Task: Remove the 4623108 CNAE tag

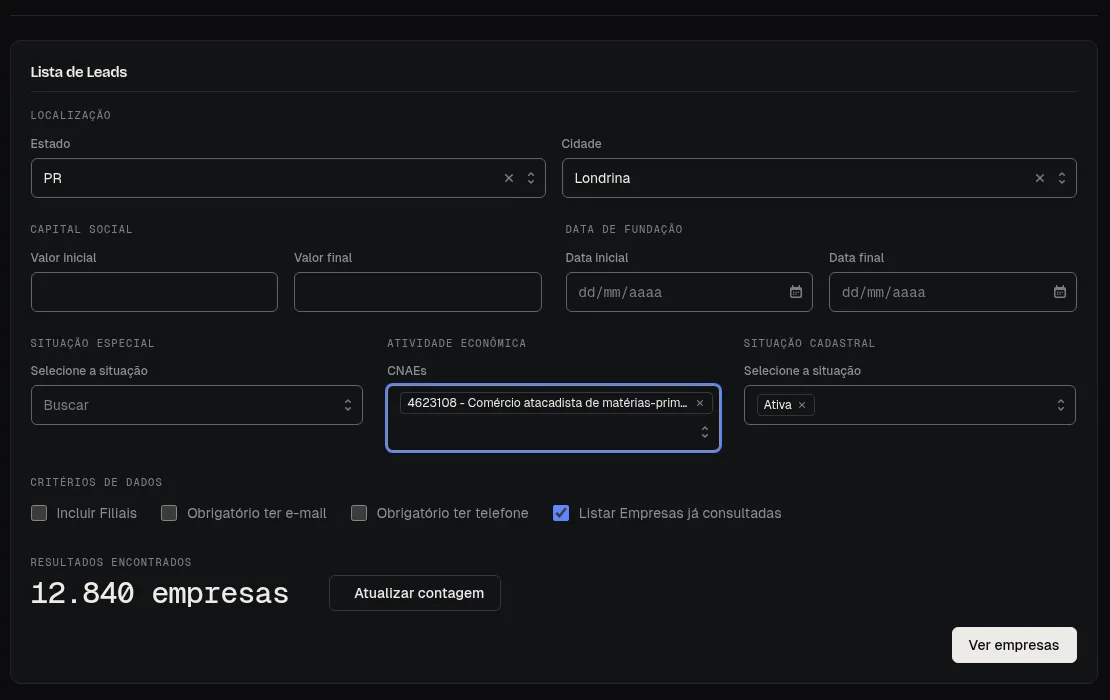Action: pos(699,403)
